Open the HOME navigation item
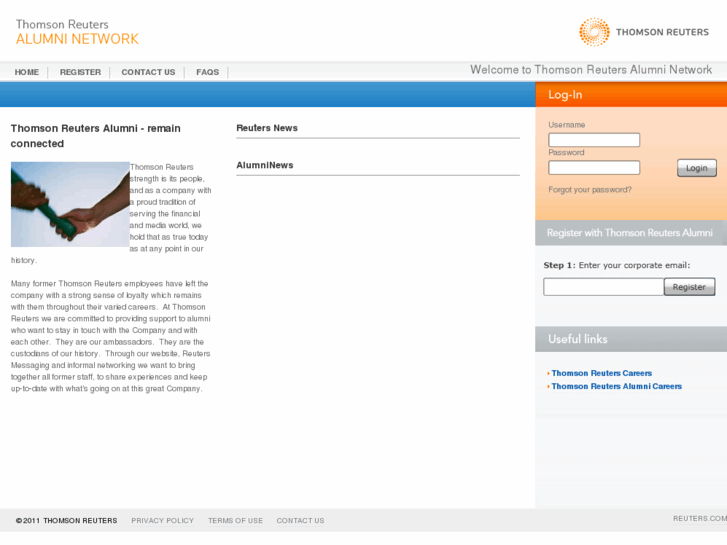 (x=26, y=72)
